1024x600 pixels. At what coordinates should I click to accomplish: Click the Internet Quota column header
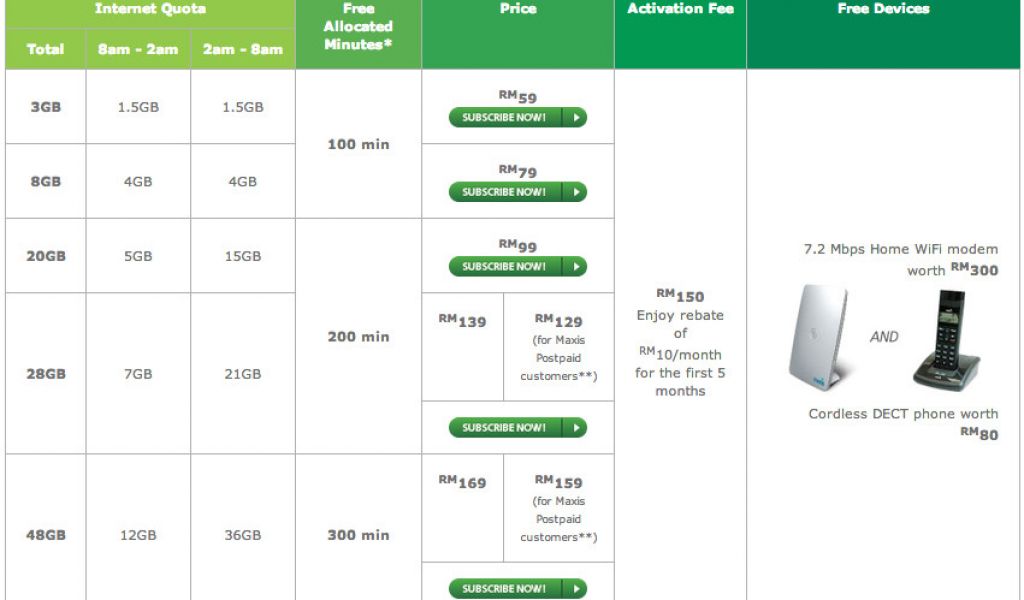[x=150, y=9]
